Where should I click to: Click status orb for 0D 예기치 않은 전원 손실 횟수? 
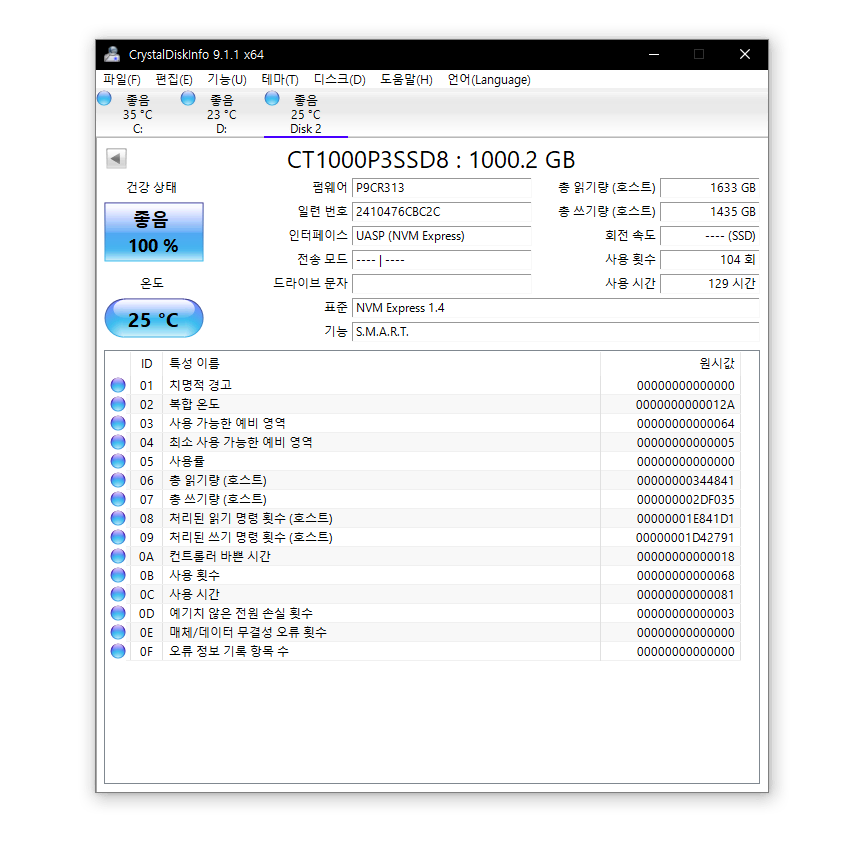point(118,613)
